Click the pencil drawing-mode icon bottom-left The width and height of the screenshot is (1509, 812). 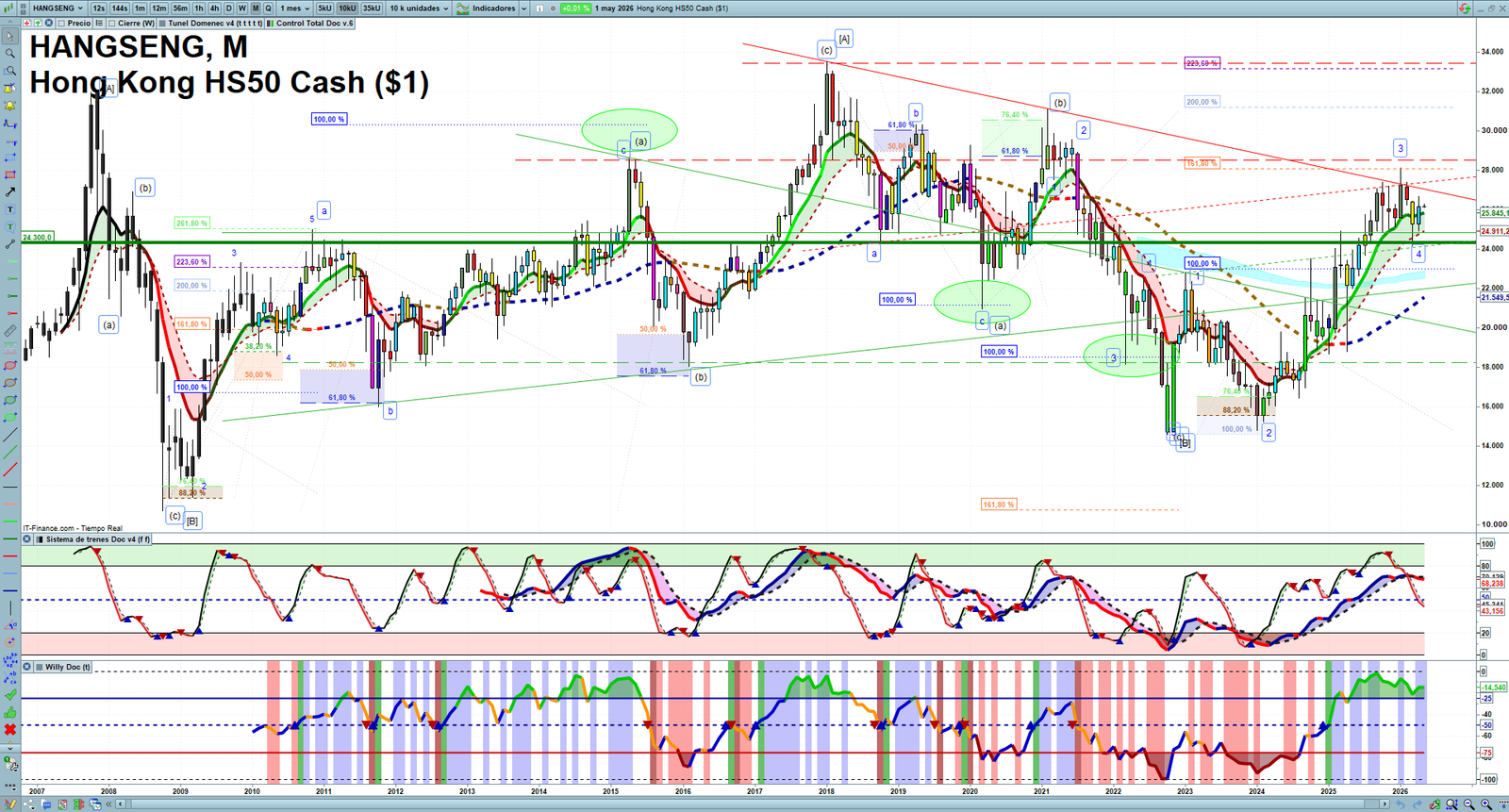(10, 804)
